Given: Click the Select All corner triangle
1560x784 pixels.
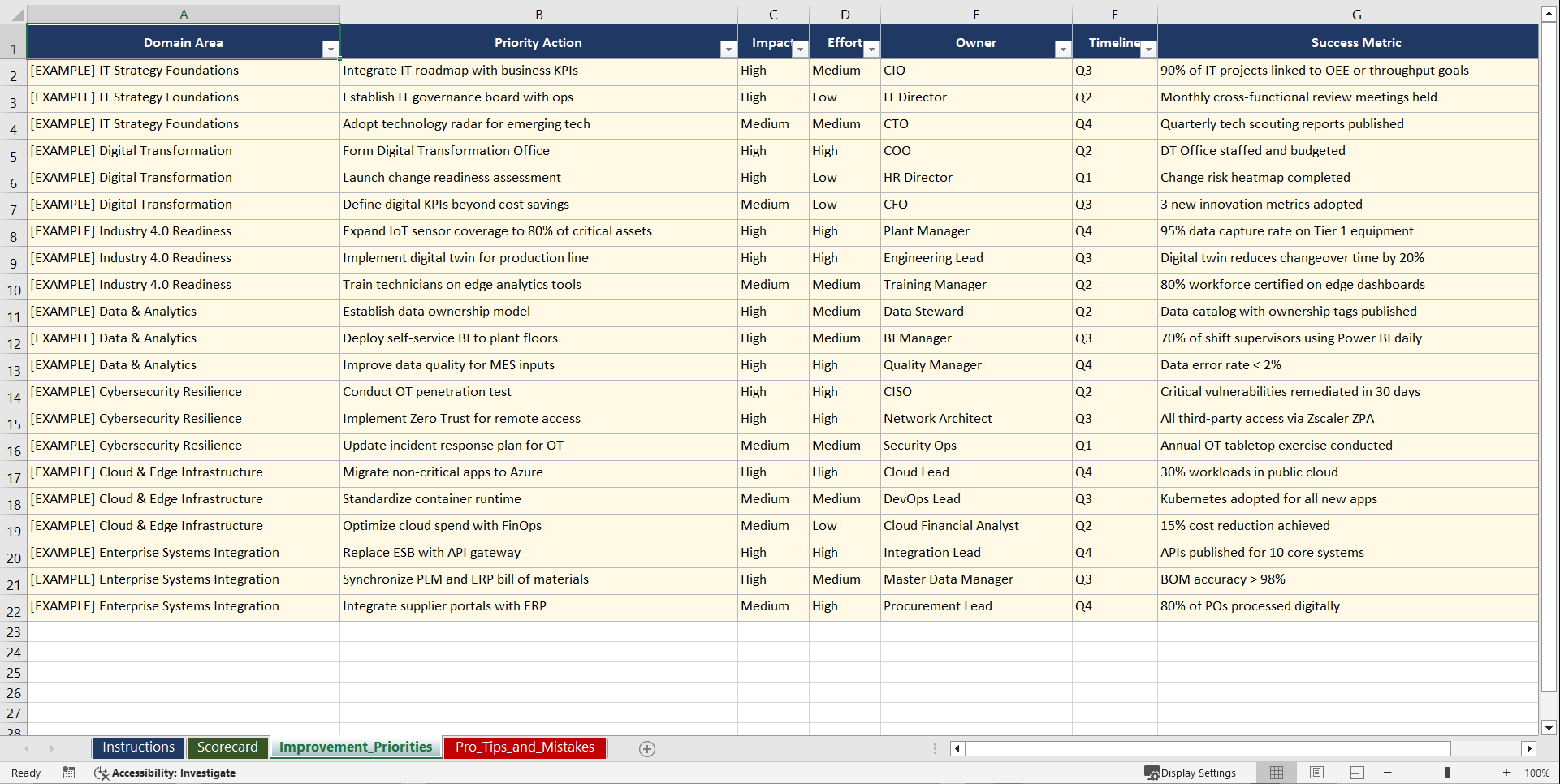Looking at the screenshot, I should 14,14.
